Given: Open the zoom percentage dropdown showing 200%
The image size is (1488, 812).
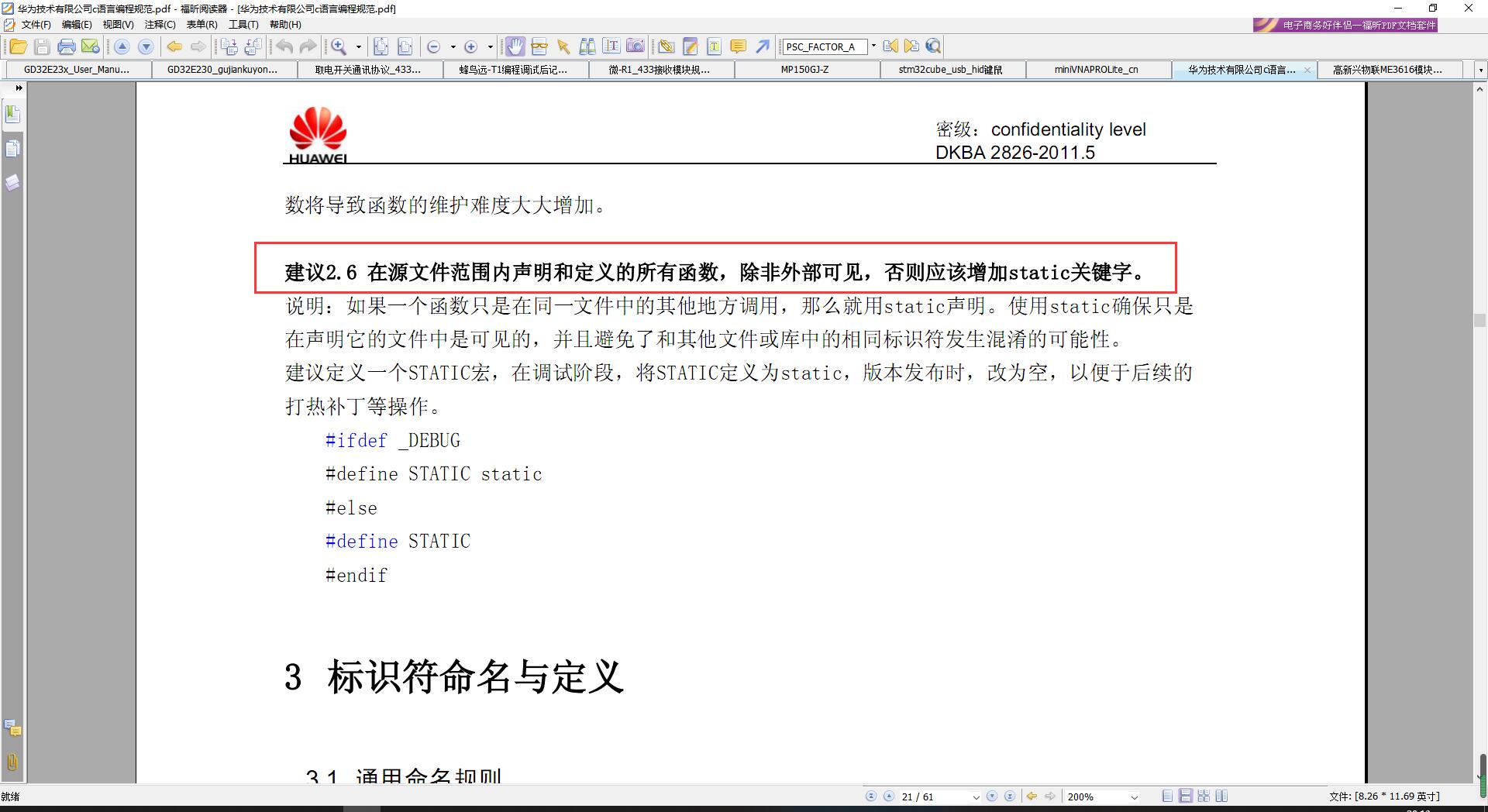Looking at the screenshot, I should pyautogui.click(x=1135, y=796).
